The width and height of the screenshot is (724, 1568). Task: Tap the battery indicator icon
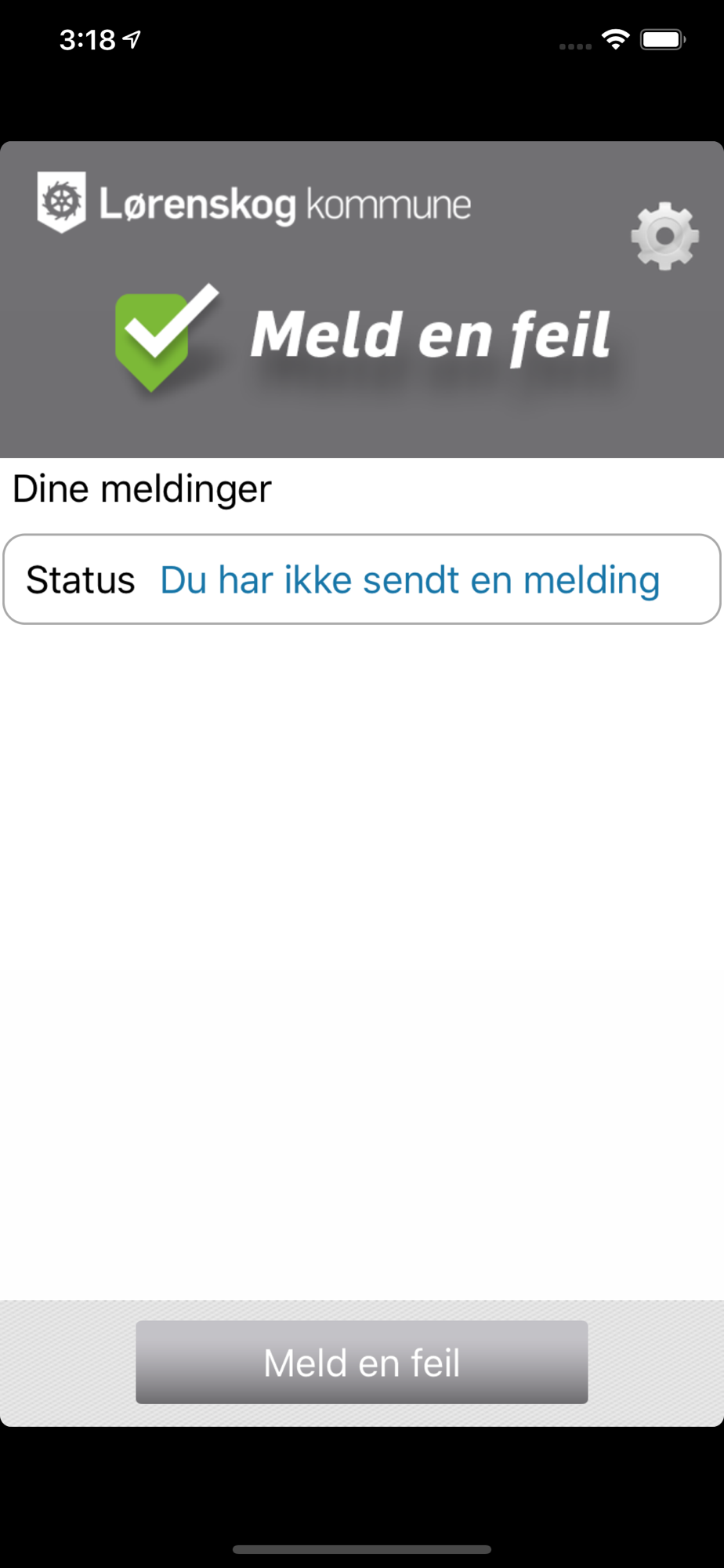tap(663, 39)
